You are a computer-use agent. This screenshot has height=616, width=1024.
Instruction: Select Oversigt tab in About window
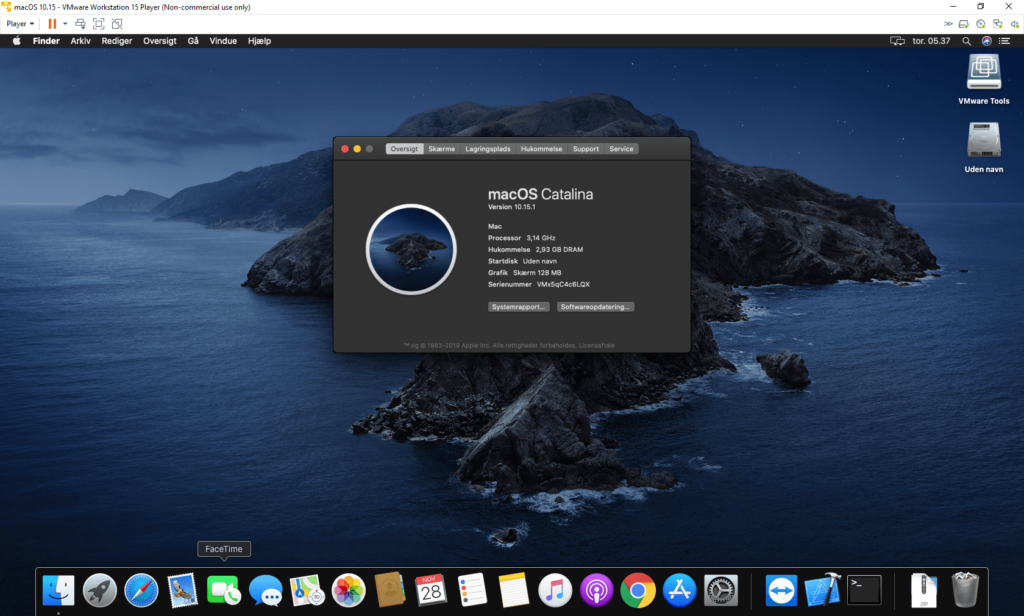(404, 149)
